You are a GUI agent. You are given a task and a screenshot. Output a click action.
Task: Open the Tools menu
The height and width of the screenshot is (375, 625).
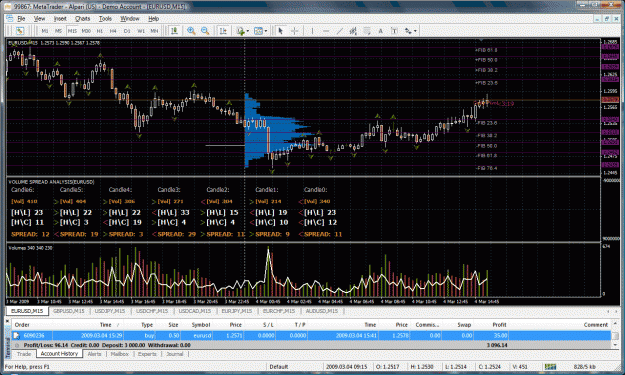coord(105,19)
